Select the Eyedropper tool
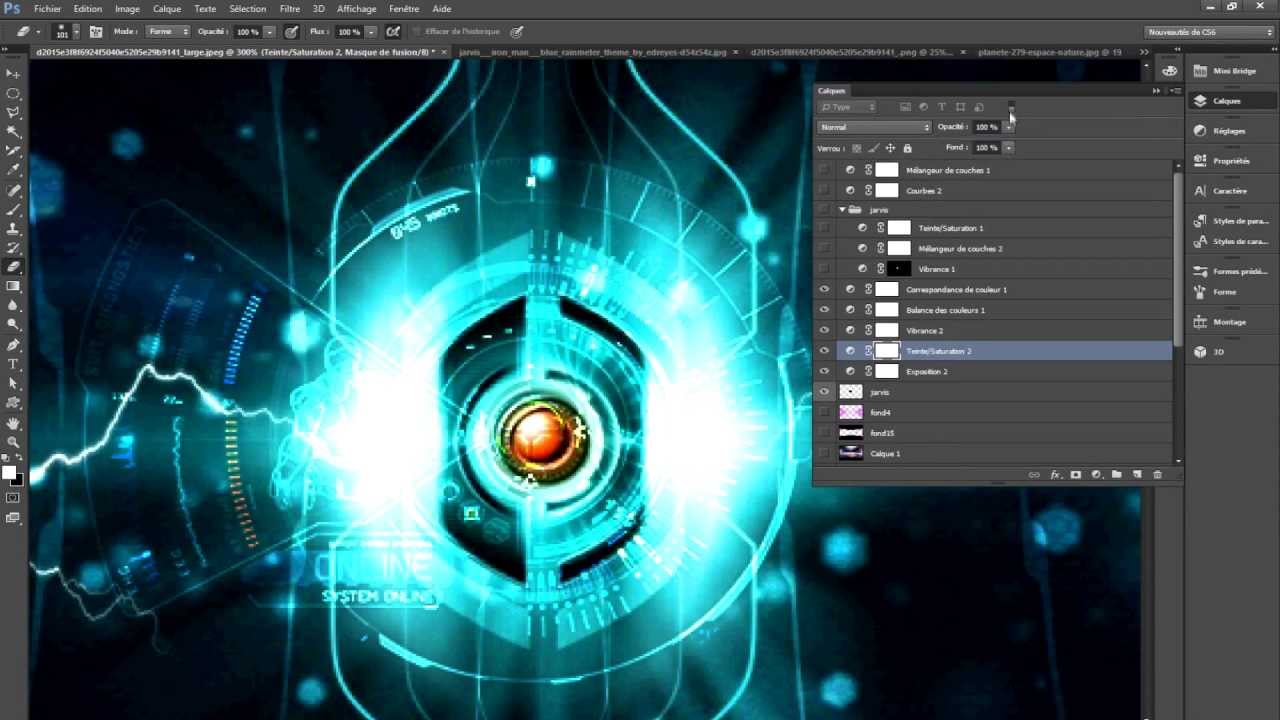This screenshot has height=720, width=1280. [14, 170]
